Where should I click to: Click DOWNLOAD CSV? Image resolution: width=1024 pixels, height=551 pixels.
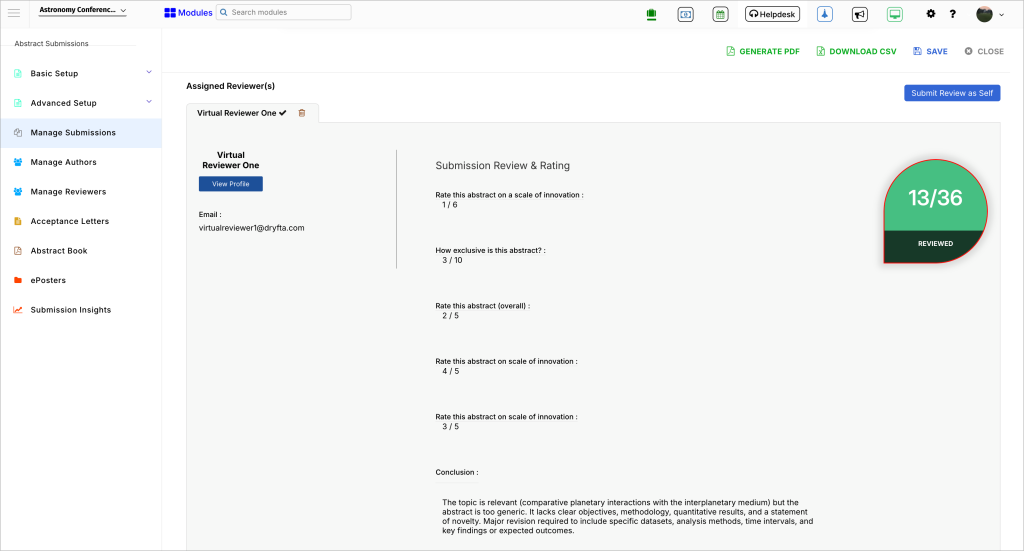tap(856, 52)
